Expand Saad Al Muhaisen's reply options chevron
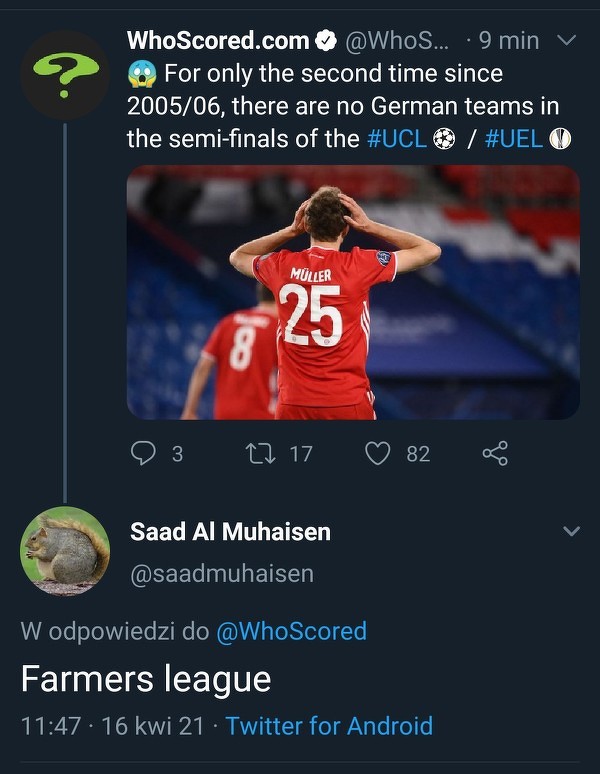The image size is (600, 774). pos(571,531)
